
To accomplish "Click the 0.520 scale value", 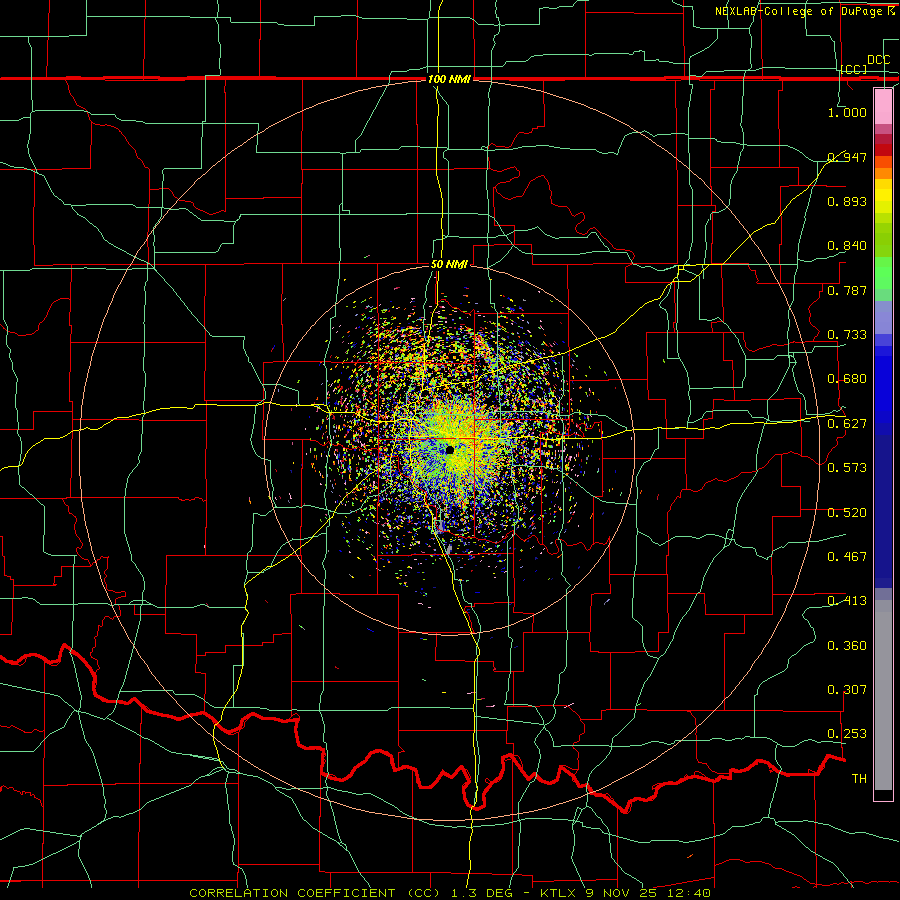I will click(847, 513).
